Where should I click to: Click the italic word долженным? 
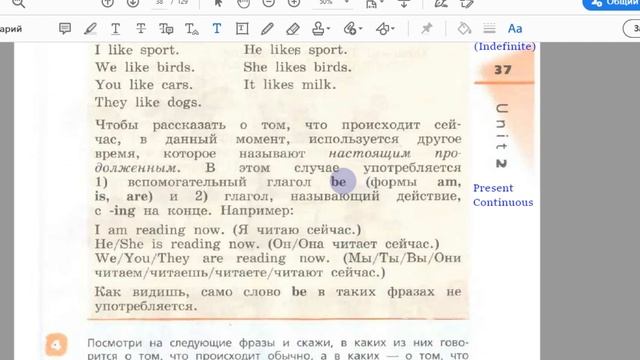(138, 168)
